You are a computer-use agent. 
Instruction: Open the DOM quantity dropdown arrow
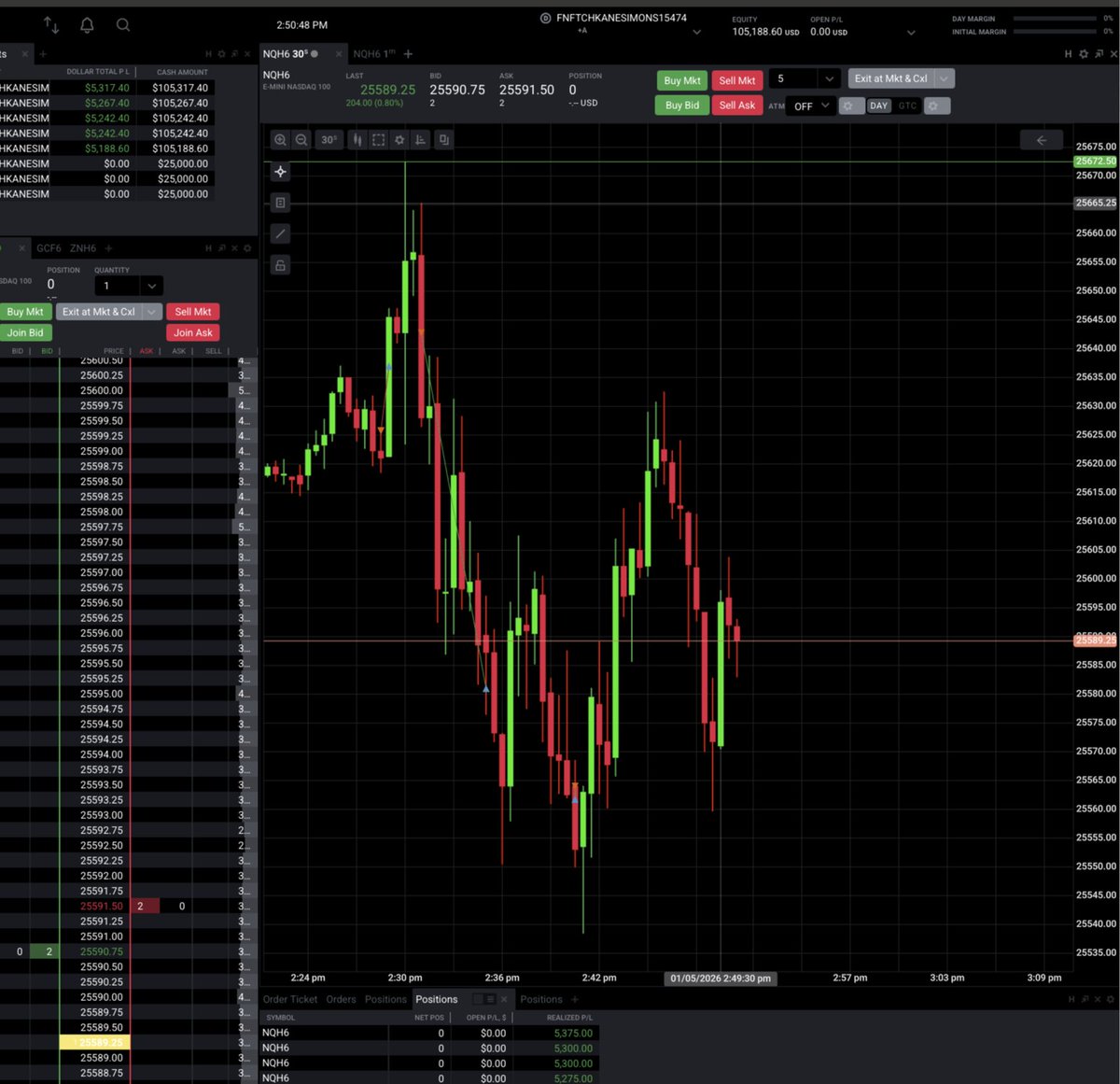(x=151, y=286)
